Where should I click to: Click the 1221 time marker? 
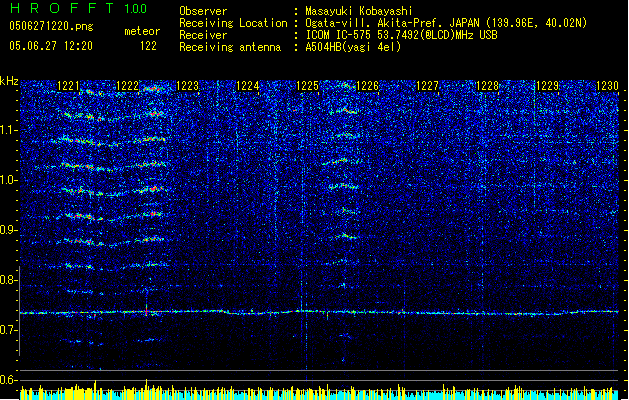pos(69,85)
